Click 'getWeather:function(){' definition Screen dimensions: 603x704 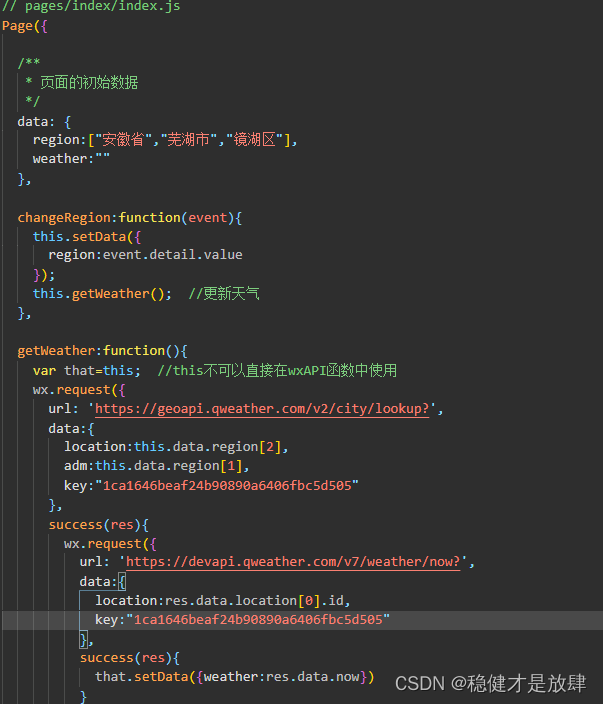[x=102, y=351]
